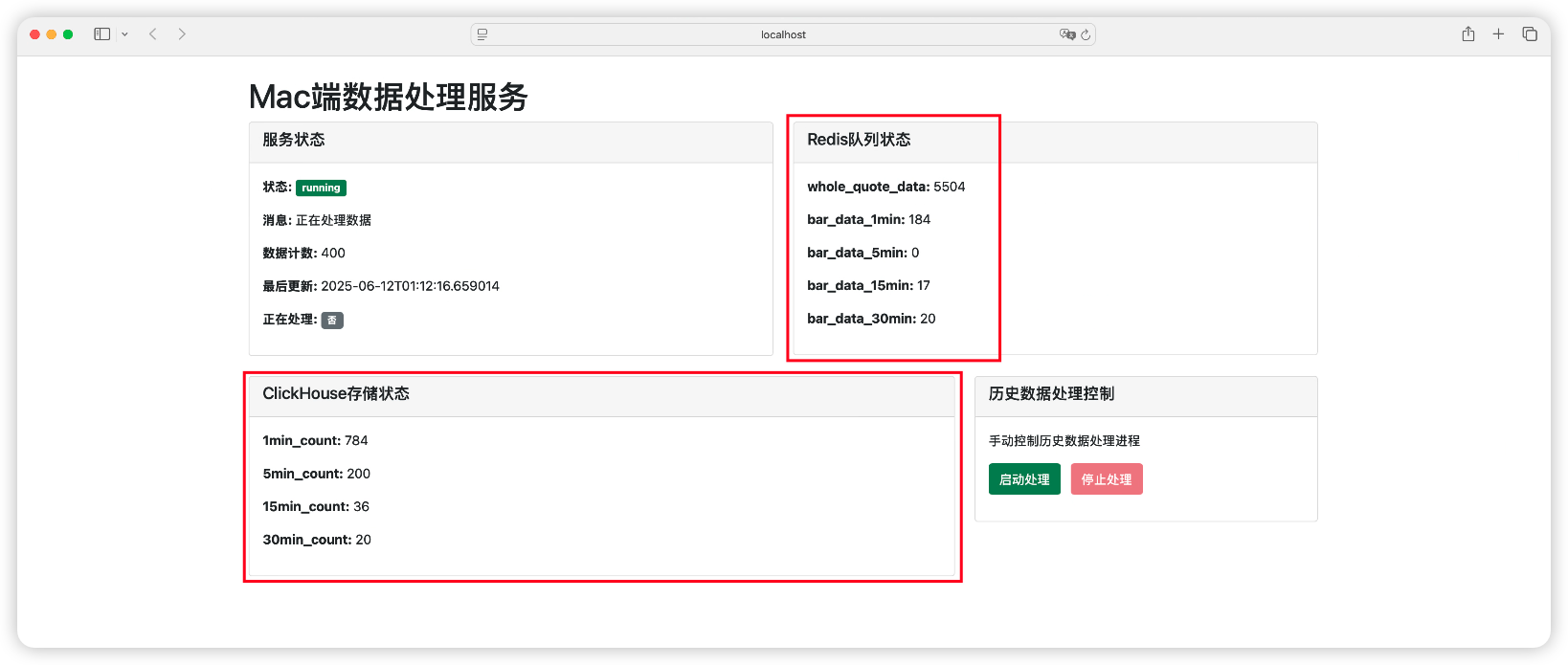Image resolution: width=1568 pixels, height=665 pixels.
Task: Click the 5min_count: 200 entry
Action: [316, 474]
